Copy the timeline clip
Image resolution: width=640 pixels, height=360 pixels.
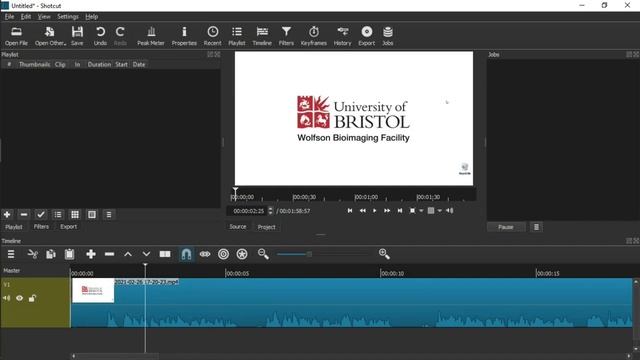(x=51, y=254)
